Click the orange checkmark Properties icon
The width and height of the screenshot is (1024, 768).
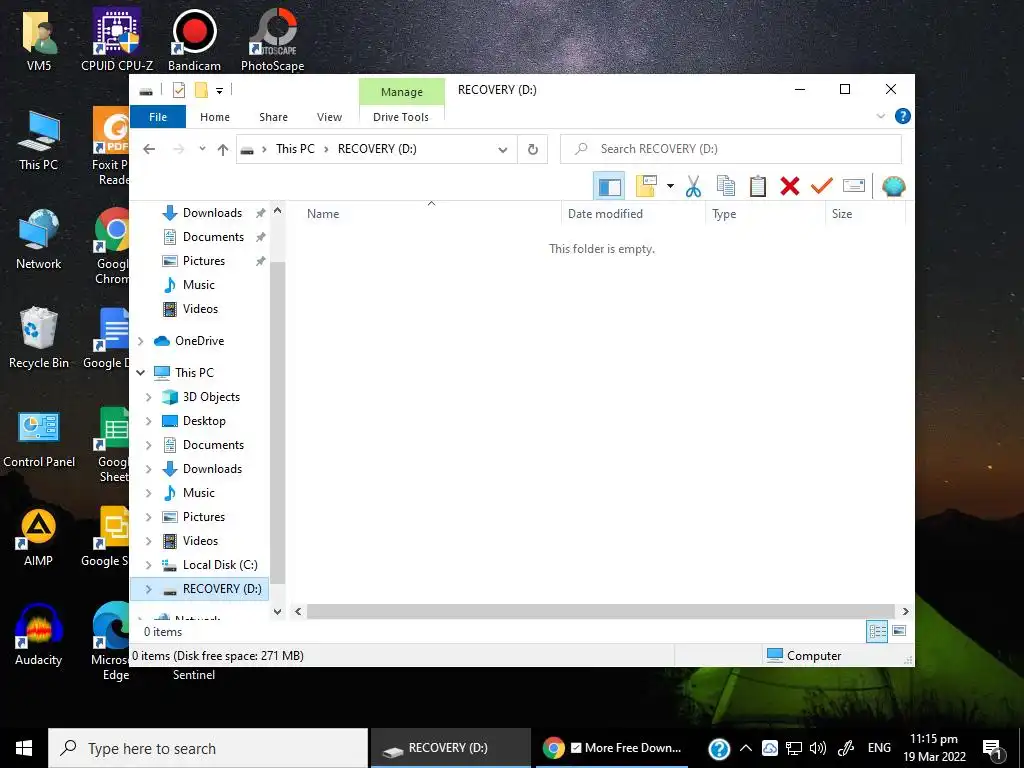click(822, 186)
